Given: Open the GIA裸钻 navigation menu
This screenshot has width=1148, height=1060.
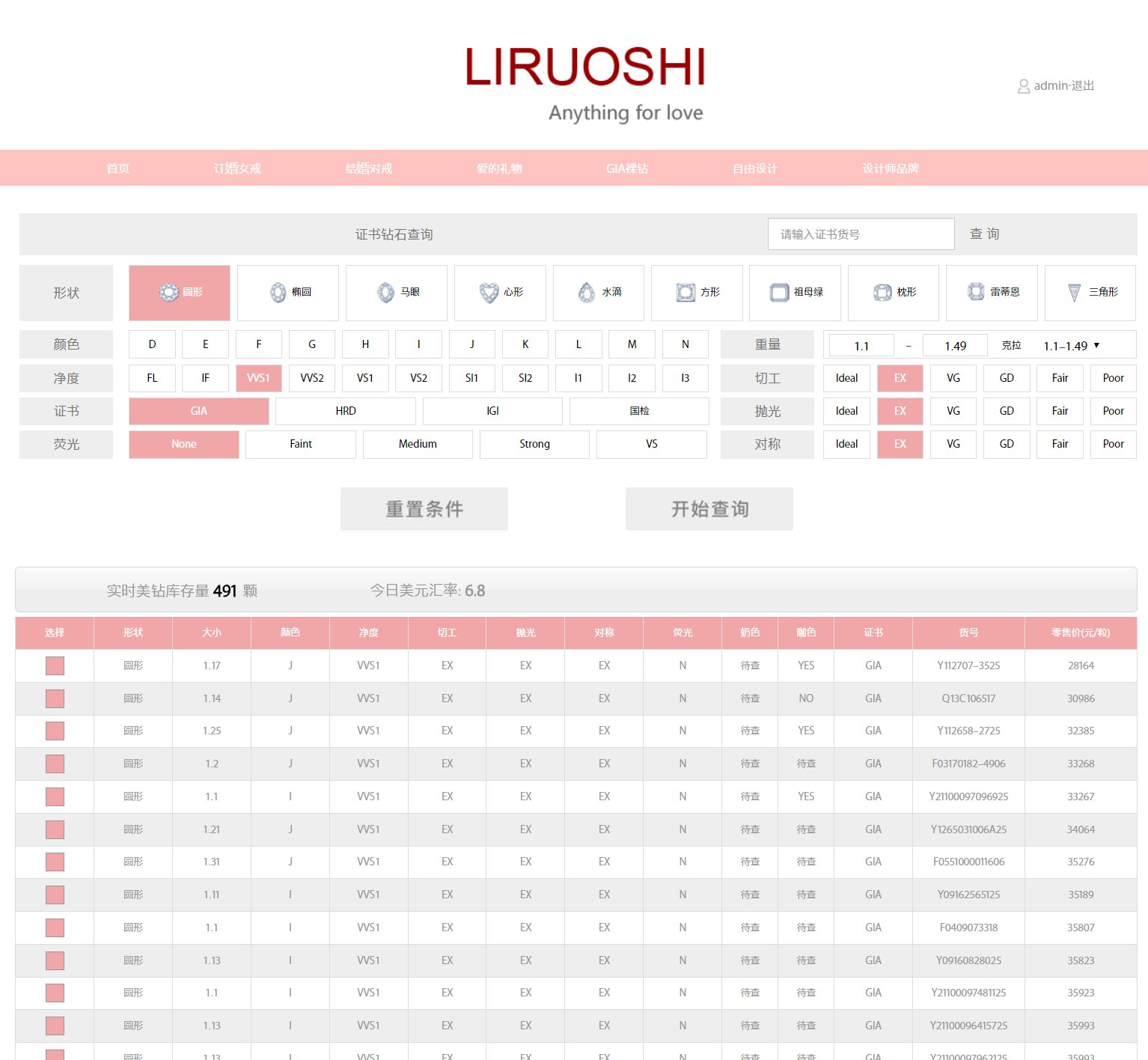Looking at the screenshot, I should (x=627, y=168).
